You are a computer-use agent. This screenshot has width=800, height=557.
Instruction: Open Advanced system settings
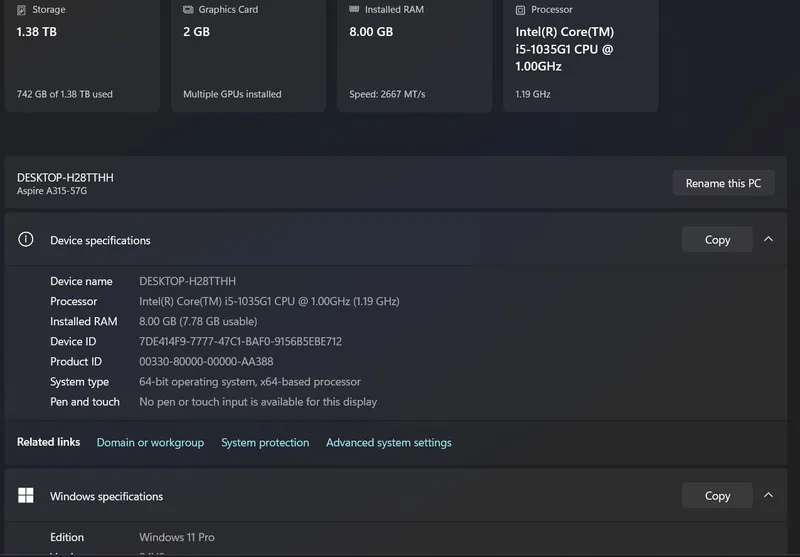click(x=389, y=443)
